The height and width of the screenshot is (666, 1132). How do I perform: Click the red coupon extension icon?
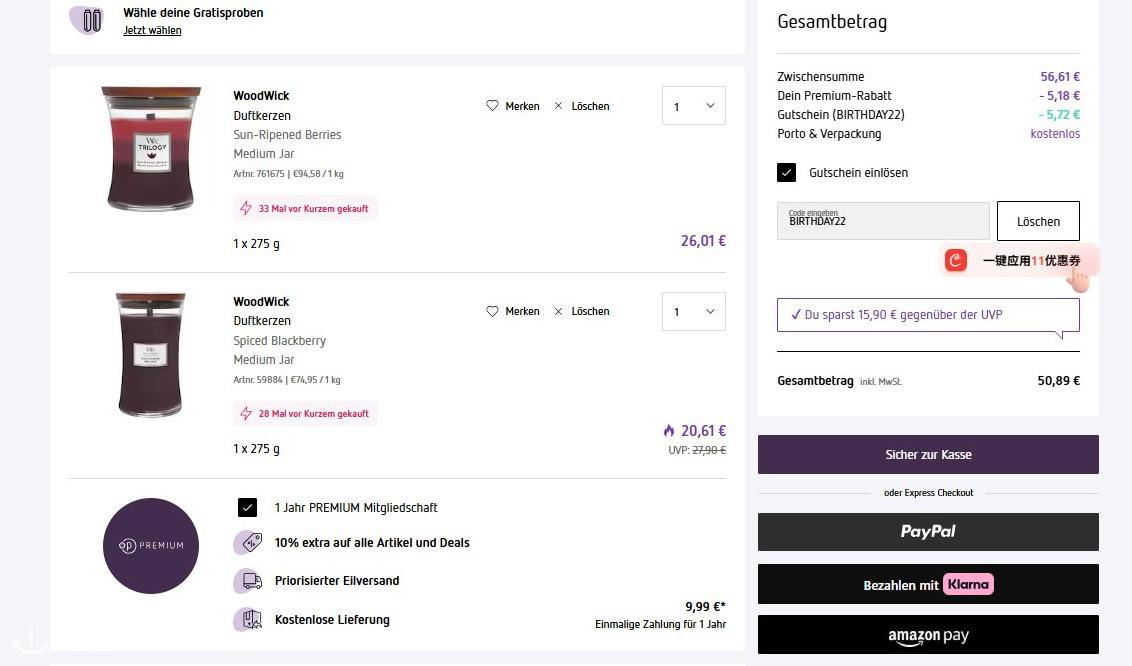[x=957, y=260]
